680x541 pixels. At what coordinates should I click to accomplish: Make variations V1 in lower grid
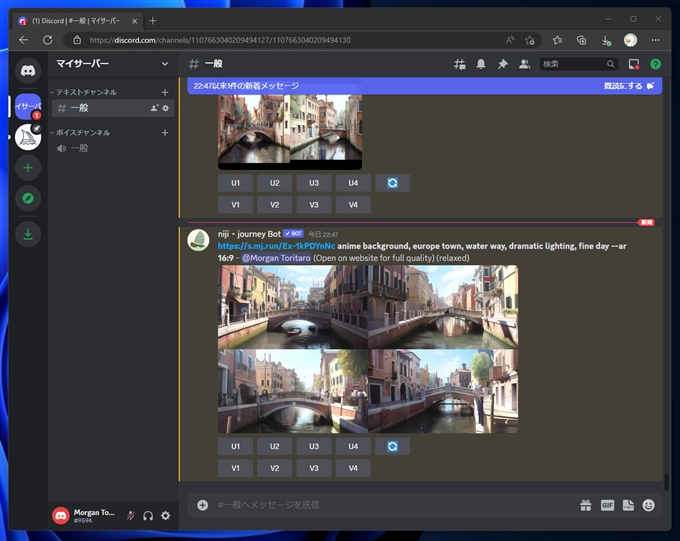tap(235, 469)
